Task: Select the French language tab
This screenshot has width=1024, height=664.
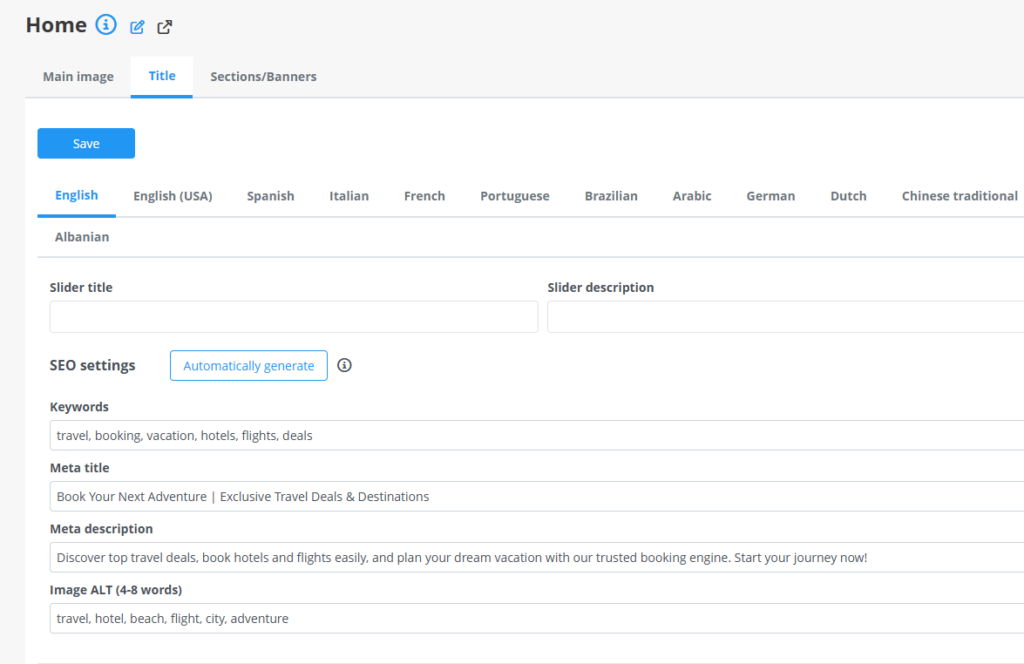Action: point(424,196)
